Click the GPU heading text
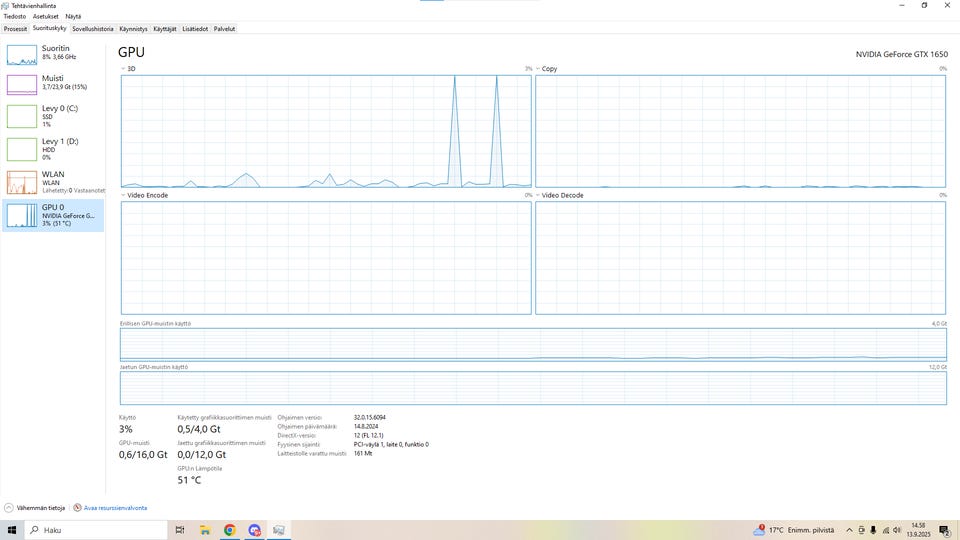This screenshot has width=960, height=540. point(131,52)
